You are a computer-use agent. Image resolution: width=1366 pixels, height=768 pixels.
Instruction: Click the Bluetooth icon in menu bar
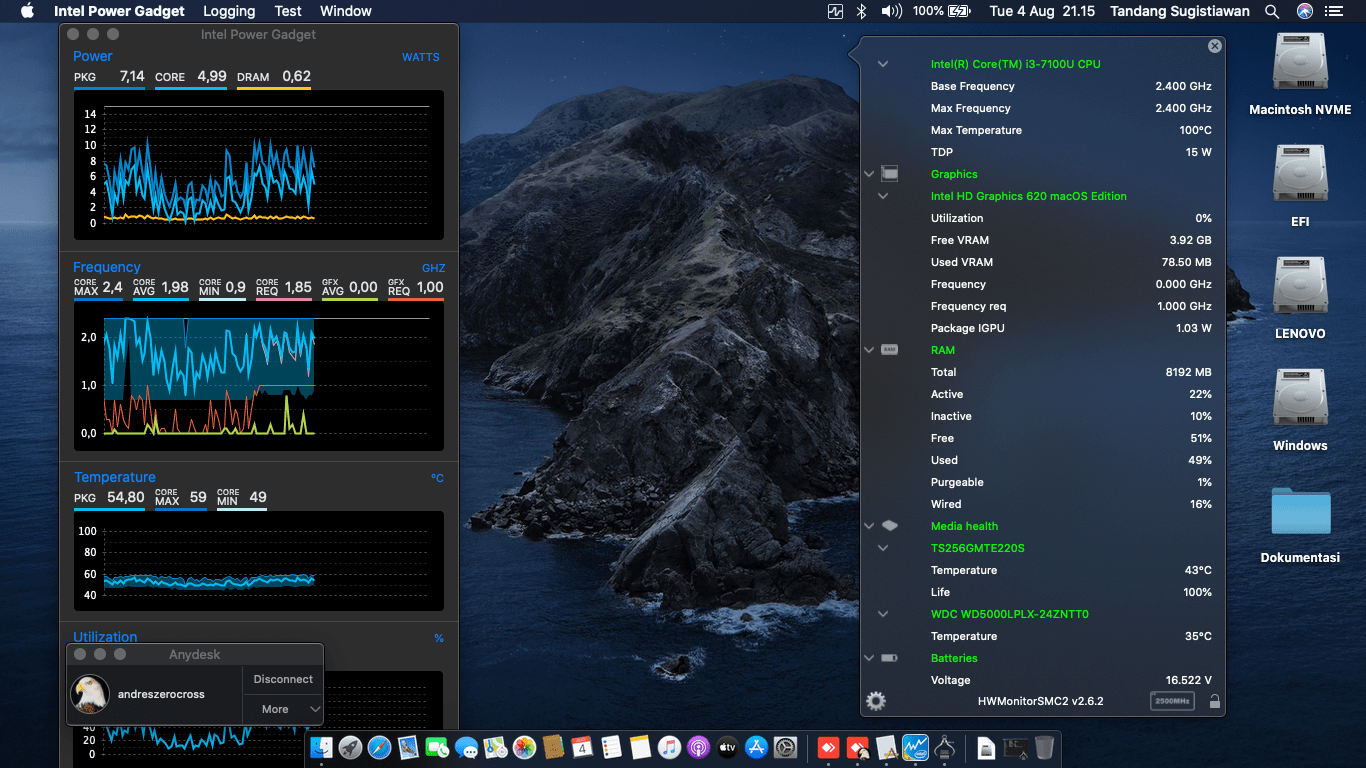click(x=862, y=11)
